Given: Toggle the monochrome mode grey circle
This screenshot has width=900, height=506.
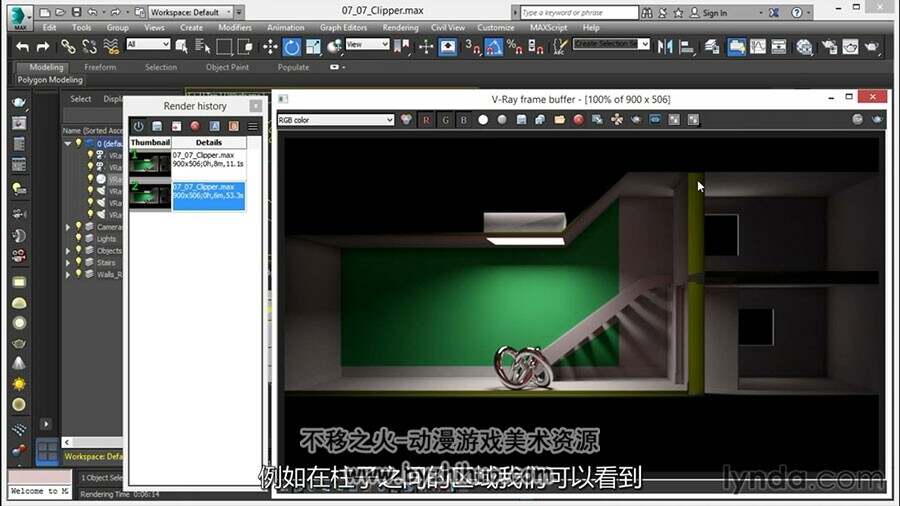Looking at the screenshot, I should point(502,119).
